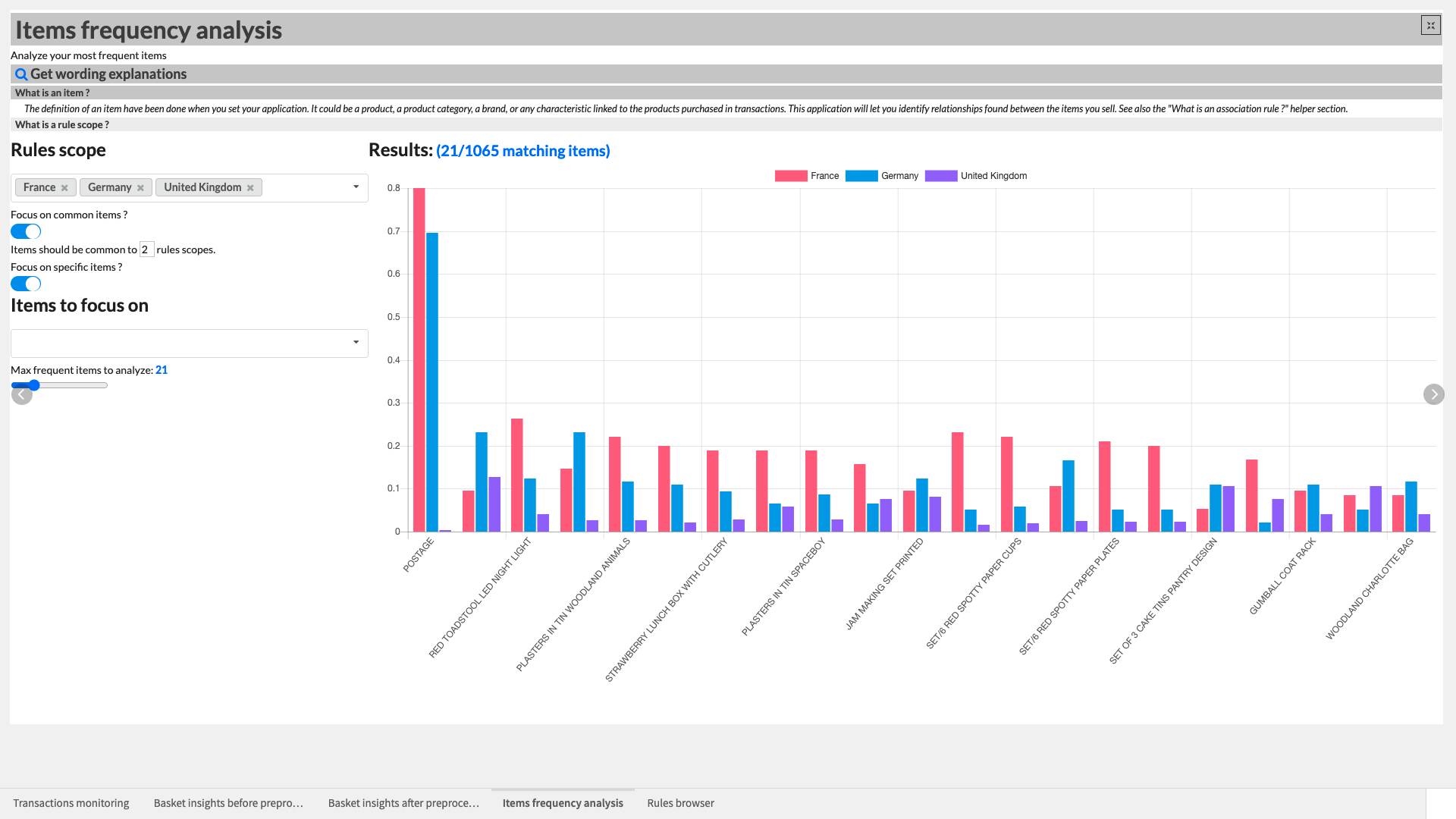Remove the Germany filter chip

pos(140,187)
